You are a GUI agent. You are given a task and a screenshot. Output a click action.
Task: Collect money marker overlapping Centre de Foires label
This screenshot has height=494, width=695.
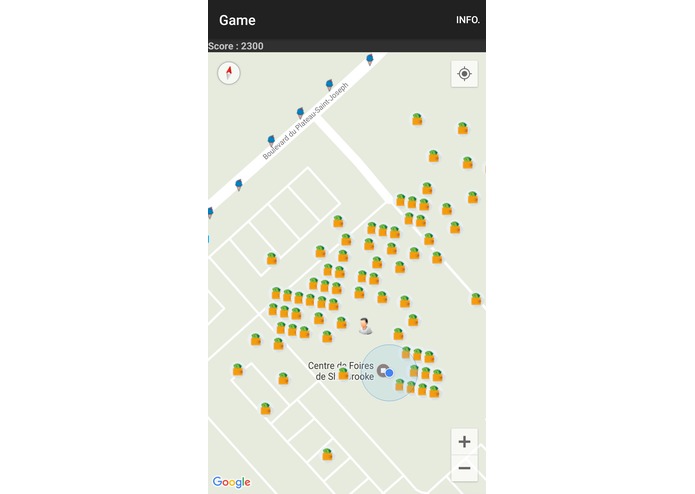pyautogui.click(x=343, y=374)
